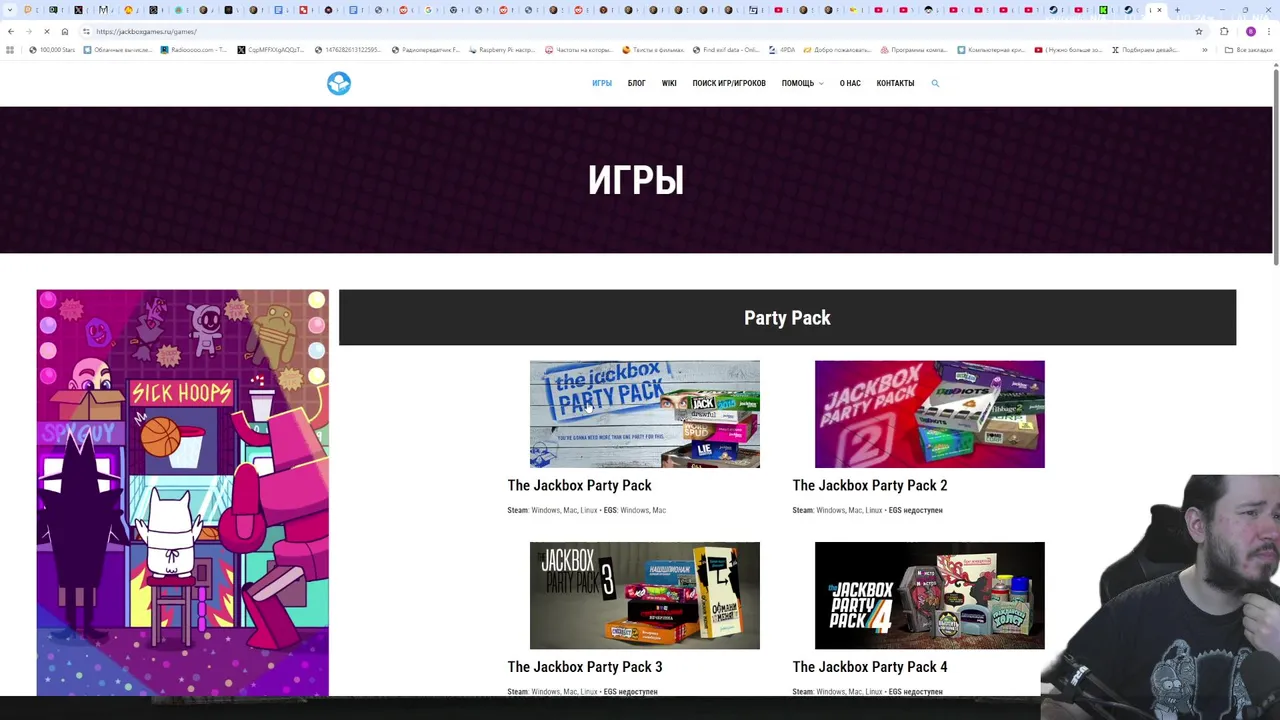The height and width of the screenshot is (720, 1280).
Task: View site information icon beside the URL
Action: pos(86,31)
